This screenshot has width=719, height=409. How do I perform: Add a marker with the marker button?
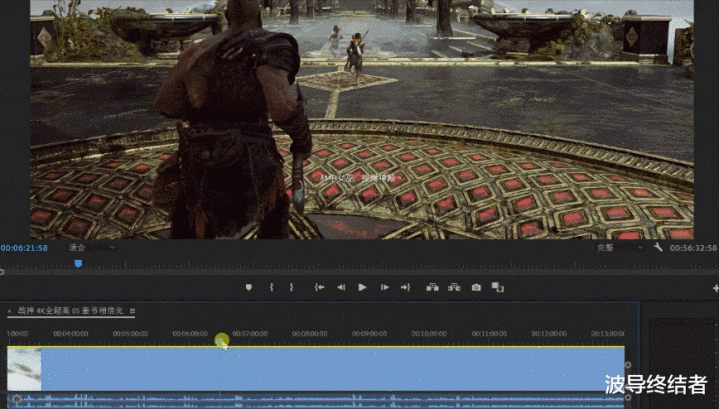pos(249,287)
